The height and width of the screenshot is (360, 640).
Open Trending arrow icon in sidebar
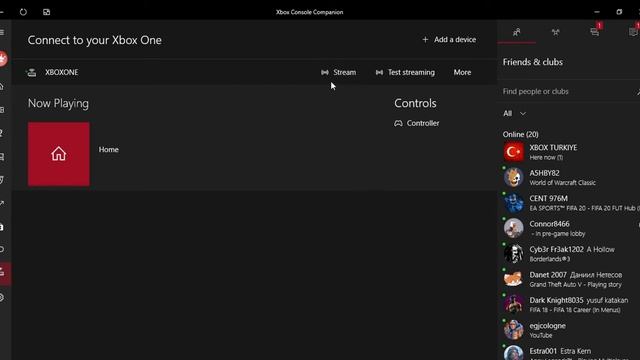pyautogui.click(x=2, y=203)
